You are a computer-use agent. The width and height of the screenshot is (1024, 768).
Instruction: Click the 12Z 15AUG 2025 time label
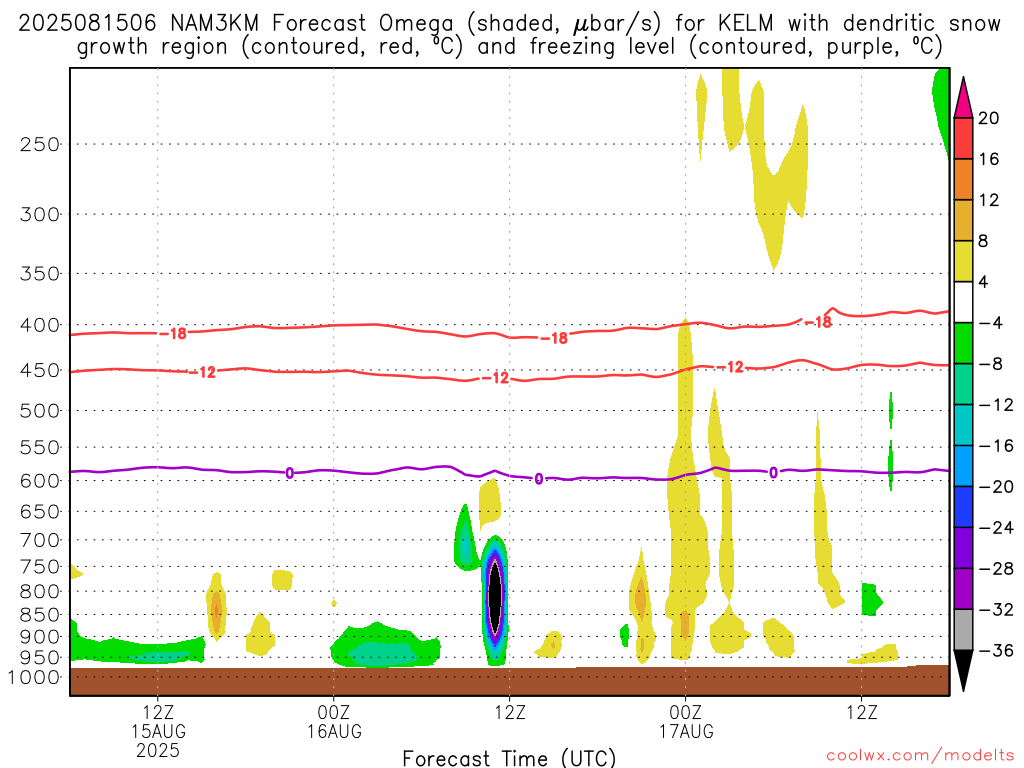pos(158,731)
